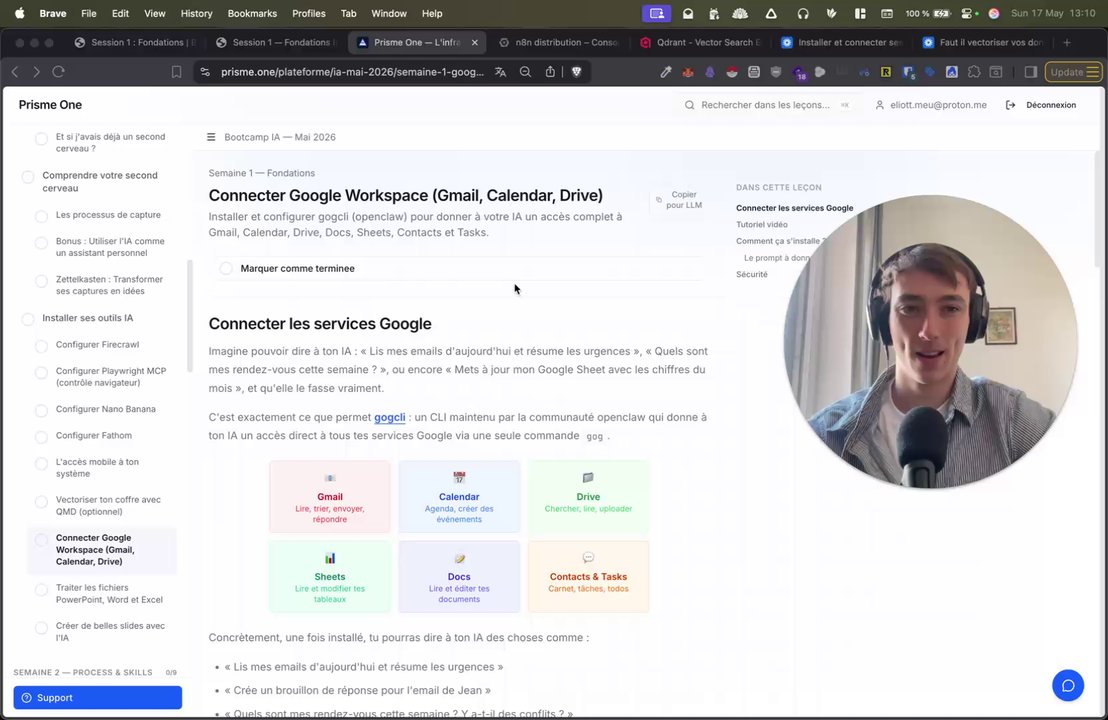Click the user account icon beside the email
The height and width of the screenshot is (720, 1108).
tap(880, 105)
